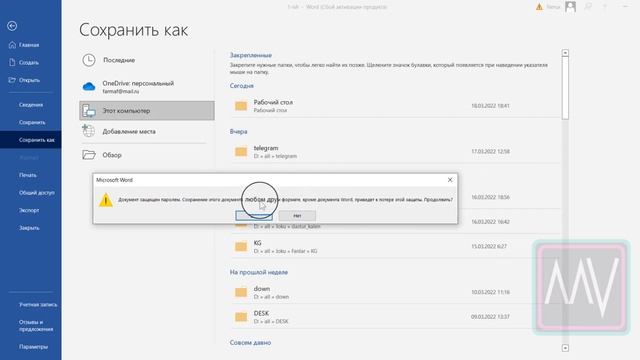Click the focused button left of Нет

point(254,216)
